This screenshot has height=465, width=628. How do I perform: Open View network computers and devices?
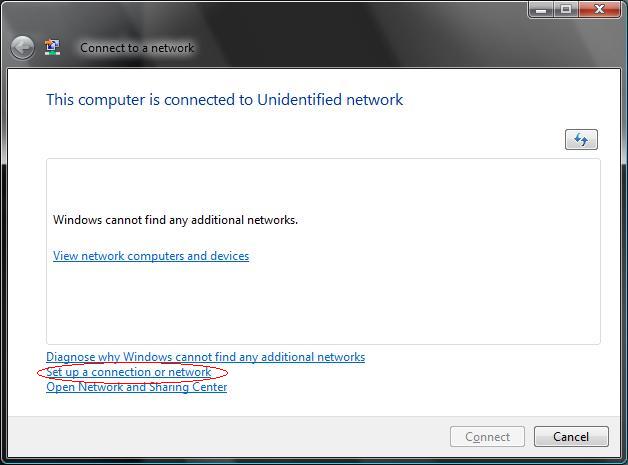pos(151,256)
